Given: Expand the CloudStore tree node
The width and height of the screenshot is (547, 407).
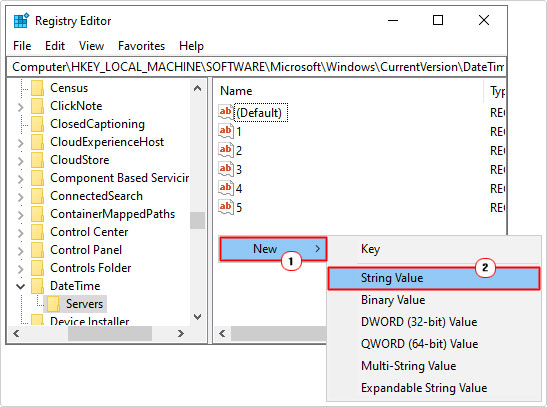Looking at the screenshot, I should 21,161.
